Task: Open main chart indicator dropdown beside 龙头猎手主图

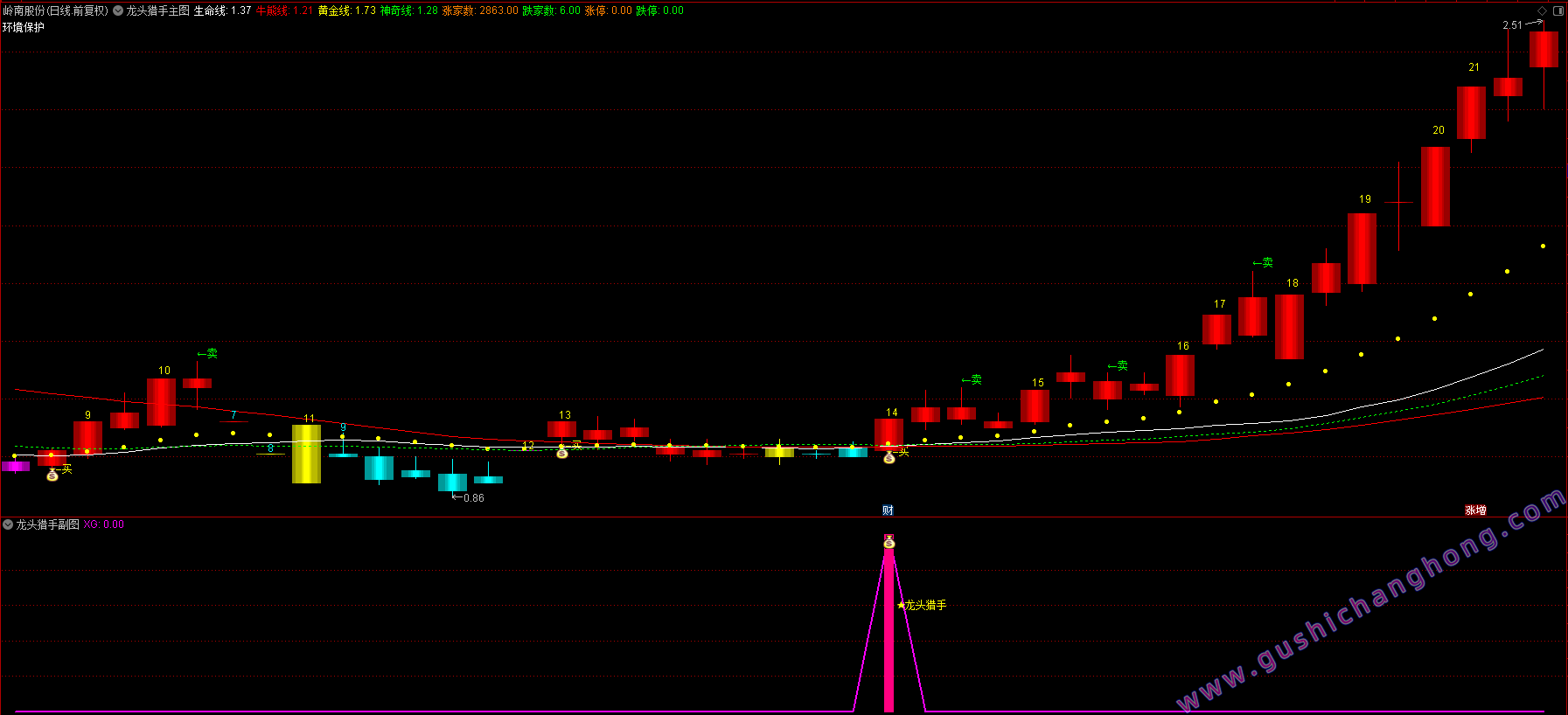Action: (x=118, y=10)
